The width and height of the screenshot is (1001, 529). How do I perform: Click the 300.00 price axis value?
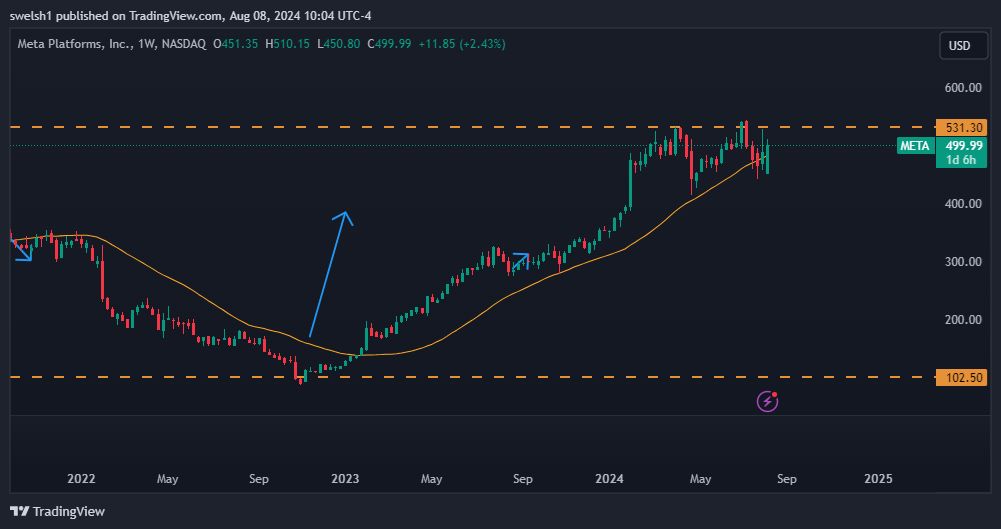(x=963, y=262)
